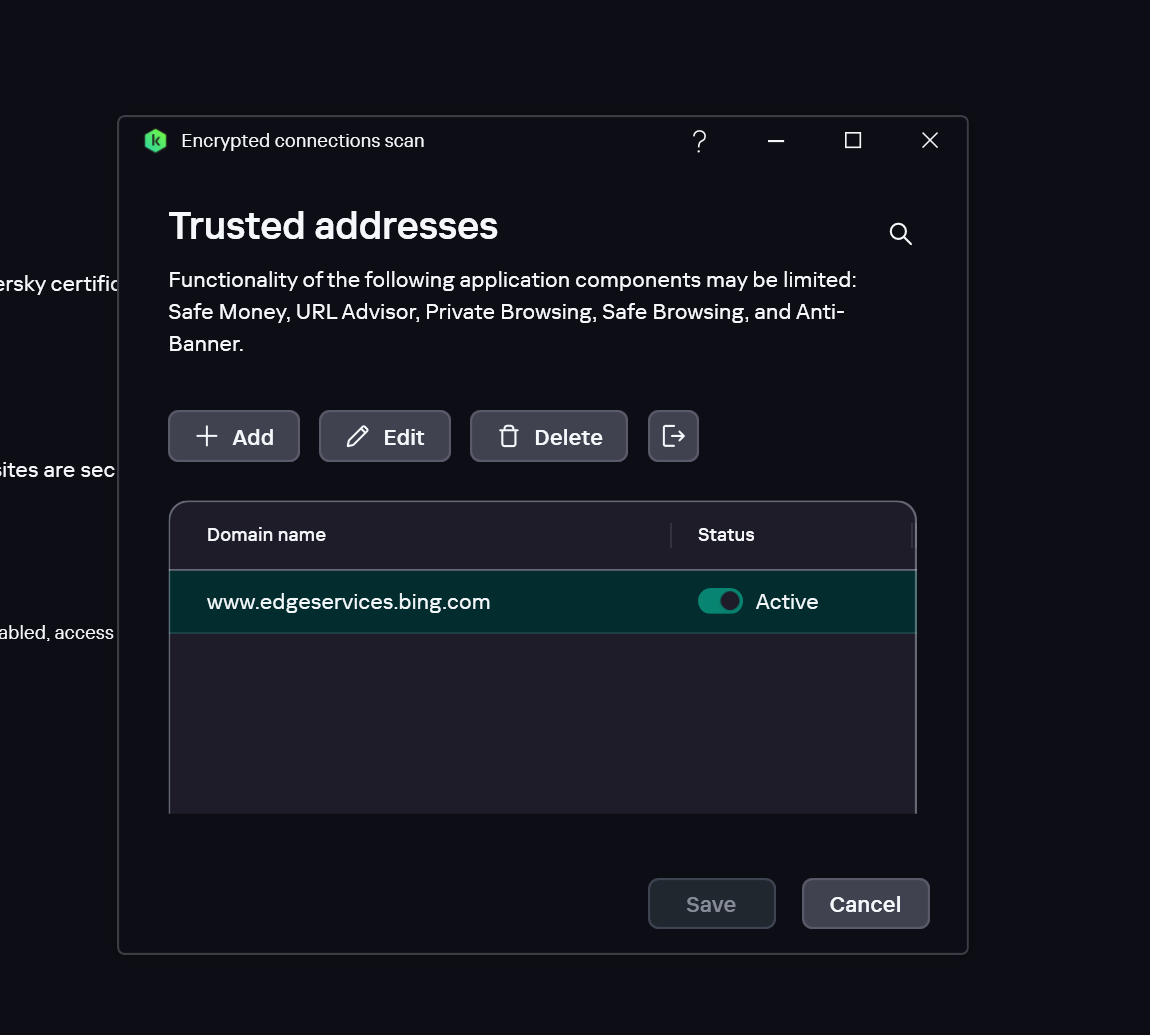Click the search magnifier icon
Screen dimensions: 1150x1035
coord(901,234)
